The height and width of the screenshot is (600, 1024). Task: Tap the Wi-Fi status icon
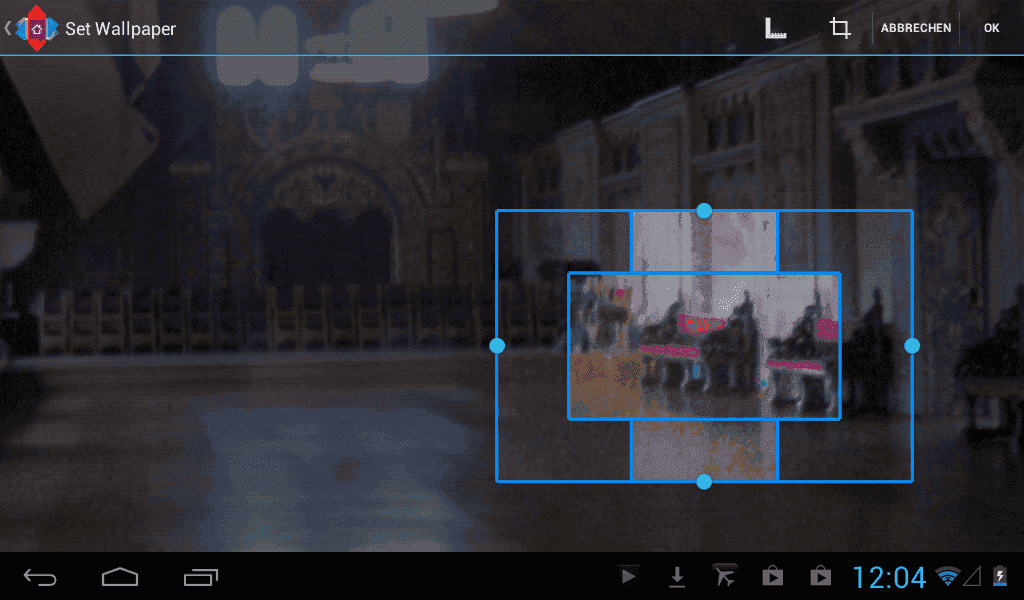coord(947,576)
